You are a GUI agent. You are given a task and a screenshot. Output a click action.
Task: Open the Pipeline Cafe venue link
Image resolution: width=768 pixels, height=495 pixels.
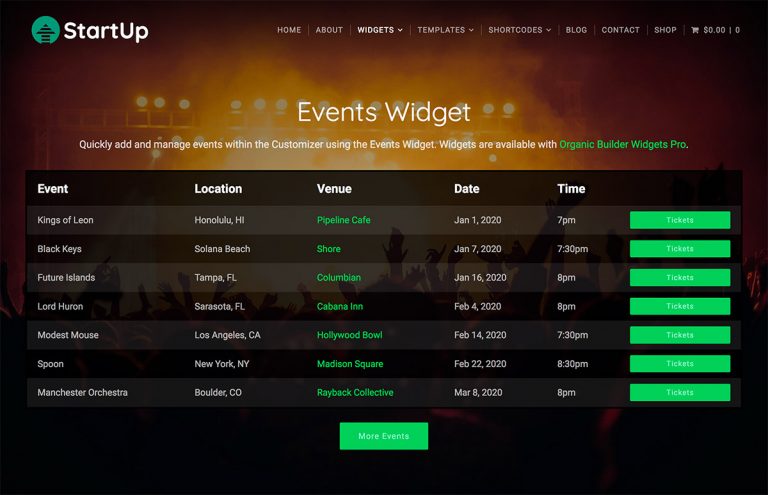pos(343,220)
